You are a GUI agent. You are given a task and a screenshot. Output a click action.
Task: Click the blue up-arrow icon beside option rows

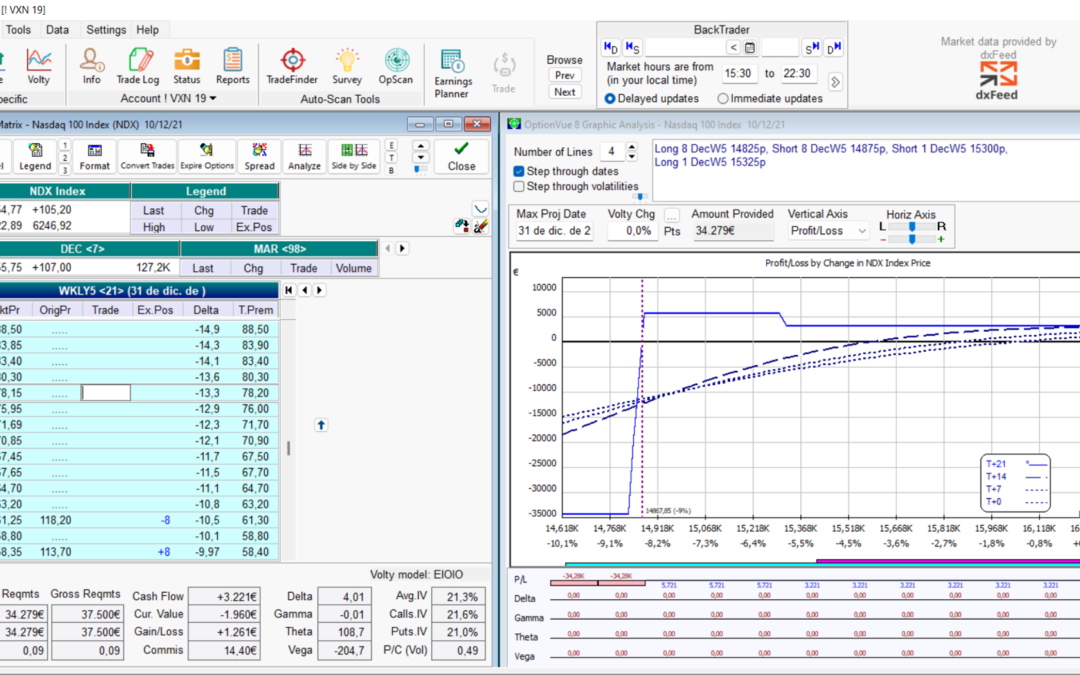pos(321,425)
